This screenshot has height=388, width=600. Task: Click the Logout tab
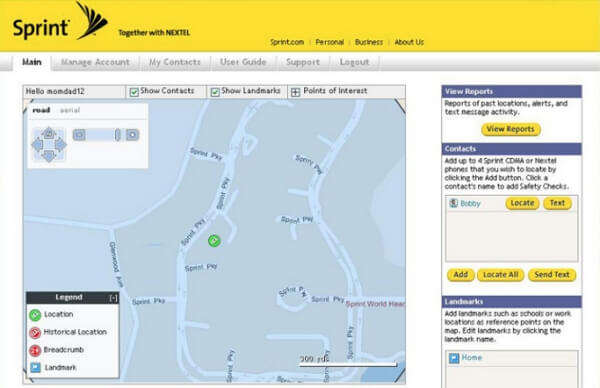point(354,62)
